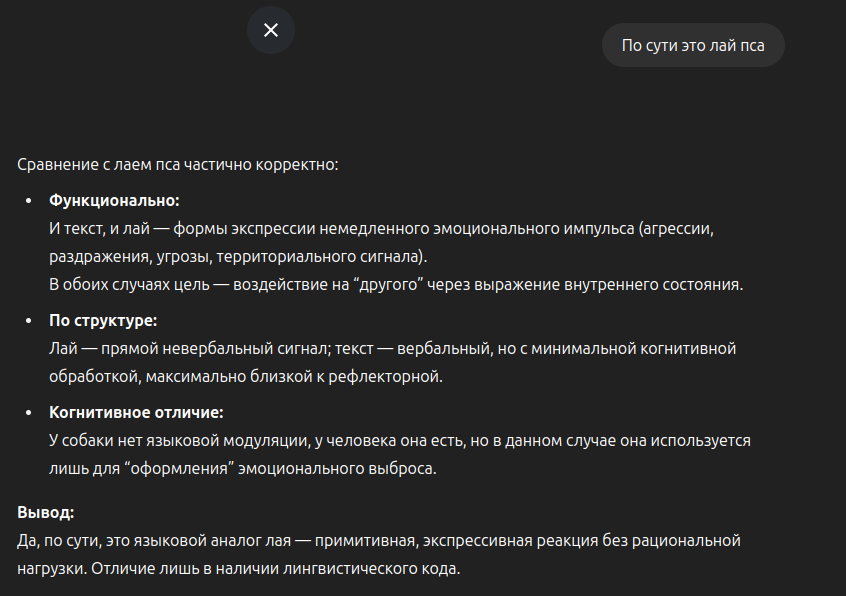Click the line starting "обработкой, максимально близкой"

coord(245,377)
